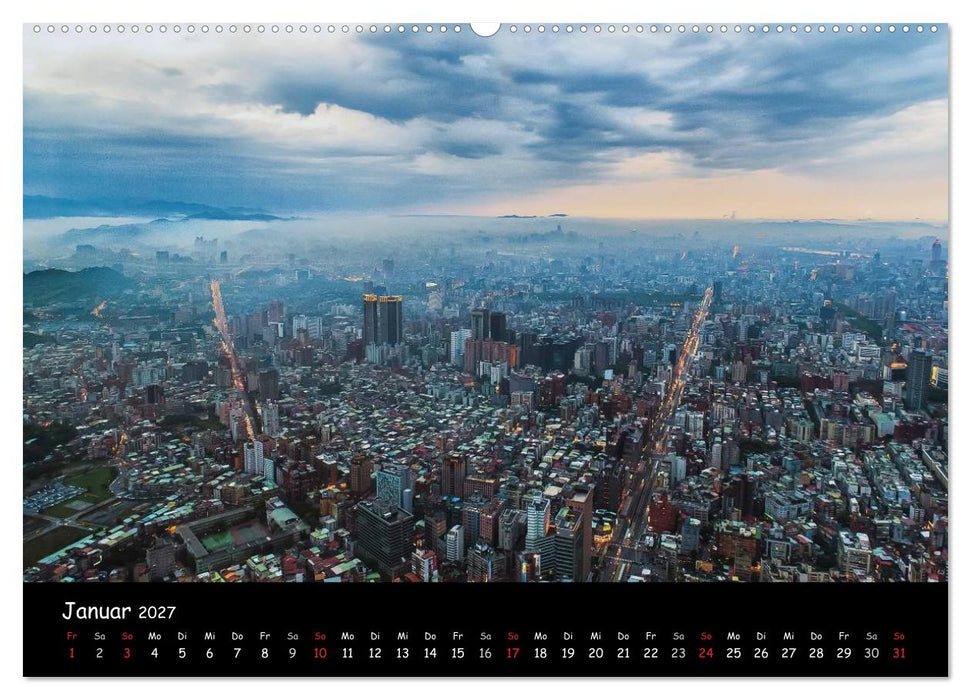971x700 pixels.
Task: Select date 6
Action: tap(209, 653)
